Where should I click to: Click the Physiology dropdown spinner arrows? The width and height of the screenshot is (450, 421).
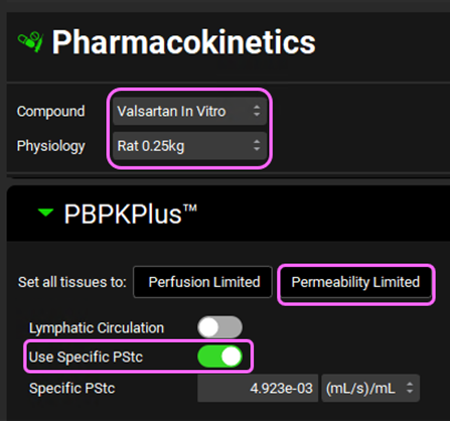[257, 146]
